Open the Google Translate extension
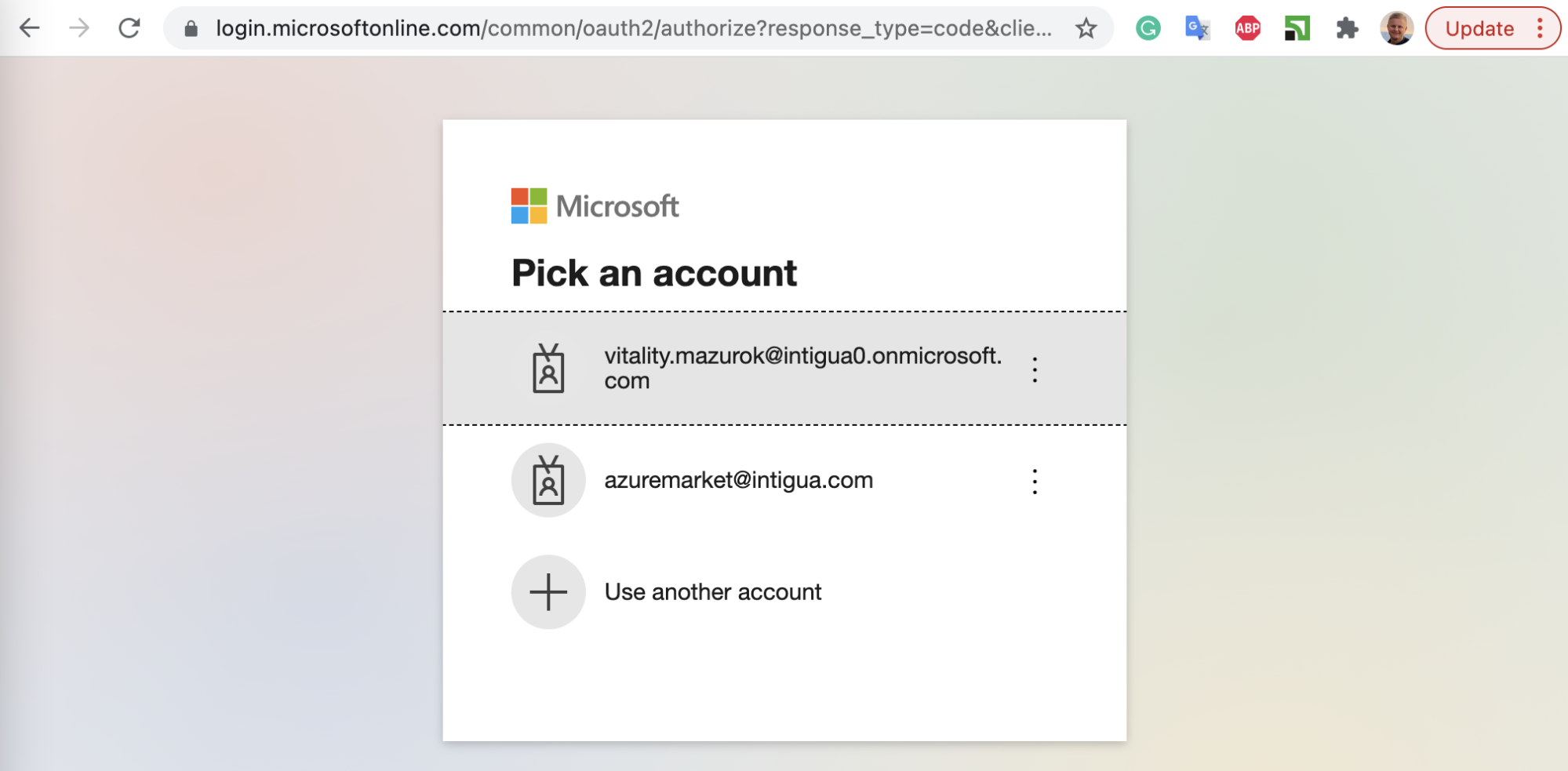This screenshot has height=771, width=1568. [1197, 29]
